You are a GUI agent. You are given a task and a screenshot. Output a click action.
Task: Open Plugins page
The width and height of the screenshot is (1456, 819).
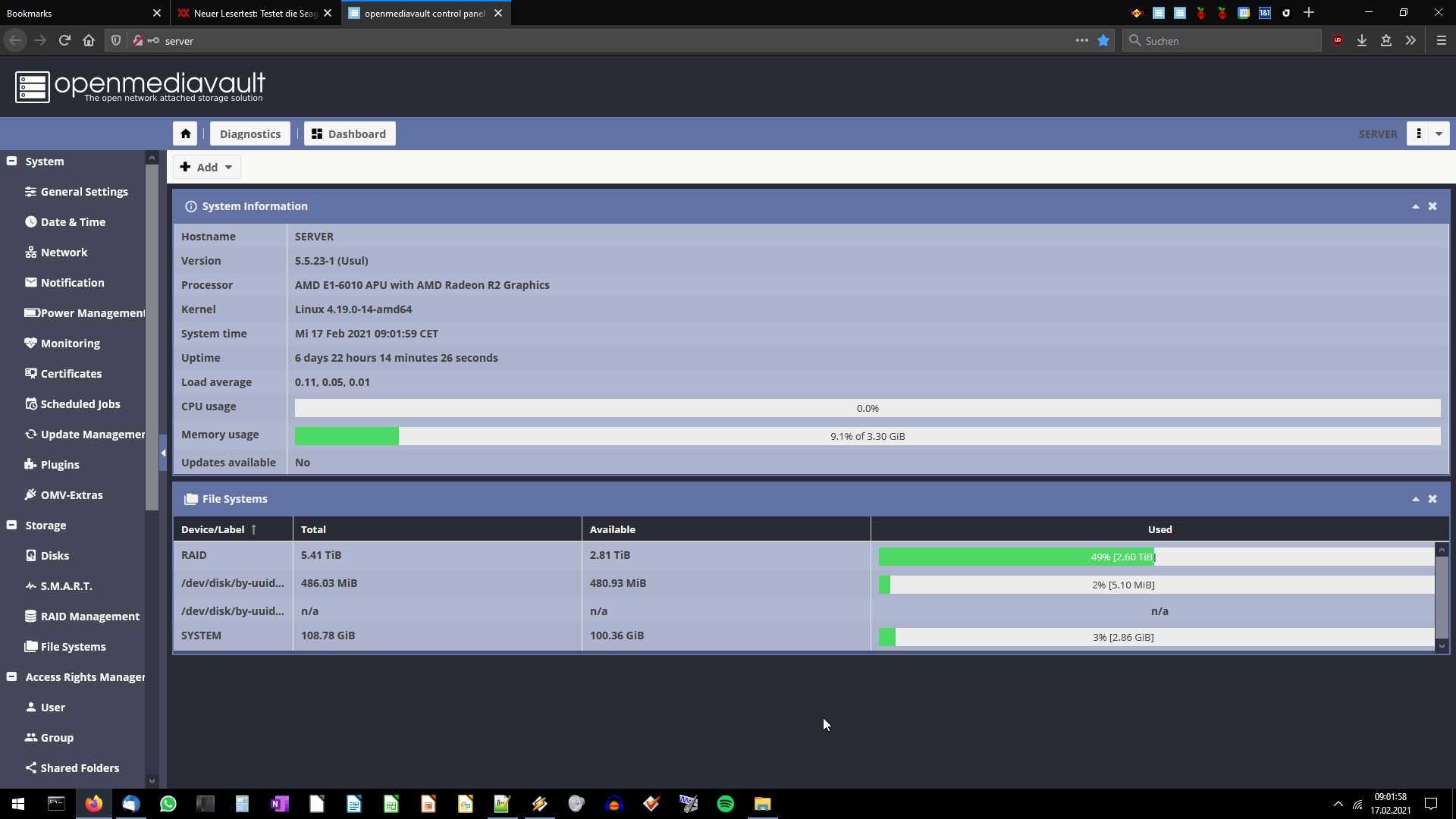point(52,465)
